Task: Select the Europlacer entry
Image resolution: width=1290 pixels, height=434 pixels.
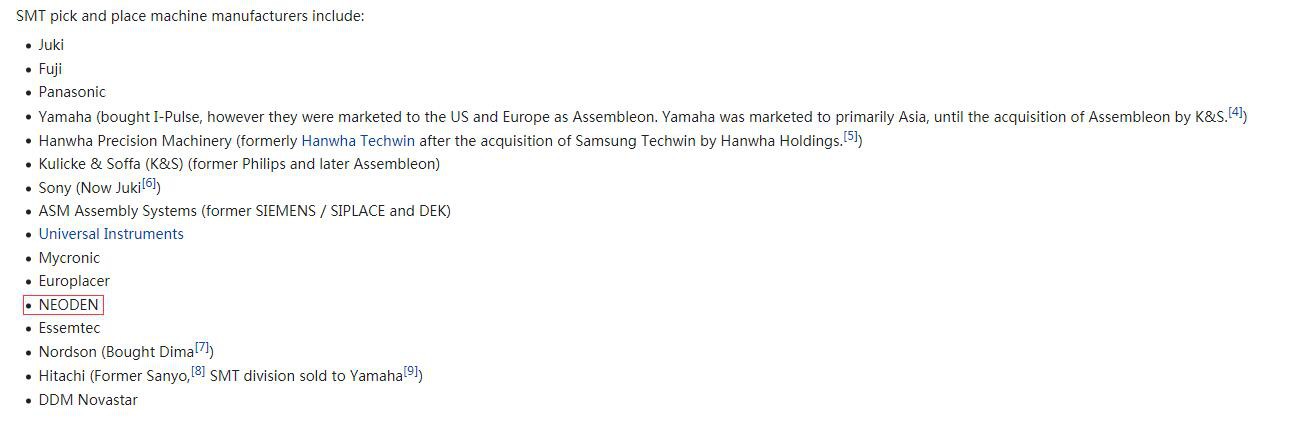Action: click(x=74, y=281)
